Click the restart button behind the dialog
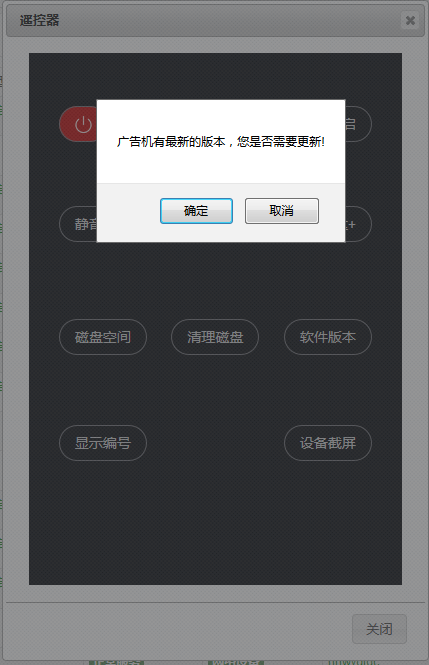Viewport: 429px width, 665px height. [358, 124]
